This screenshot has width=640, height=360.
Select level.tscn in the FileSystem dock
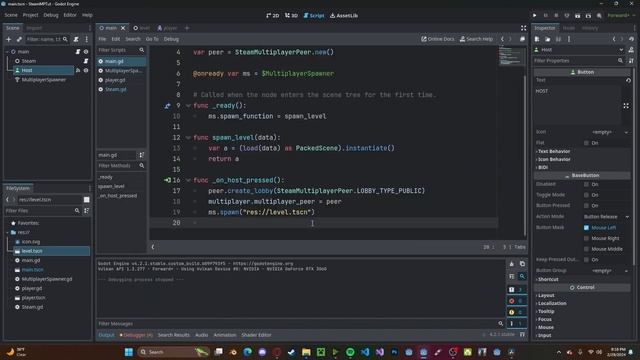coord(32,251)
